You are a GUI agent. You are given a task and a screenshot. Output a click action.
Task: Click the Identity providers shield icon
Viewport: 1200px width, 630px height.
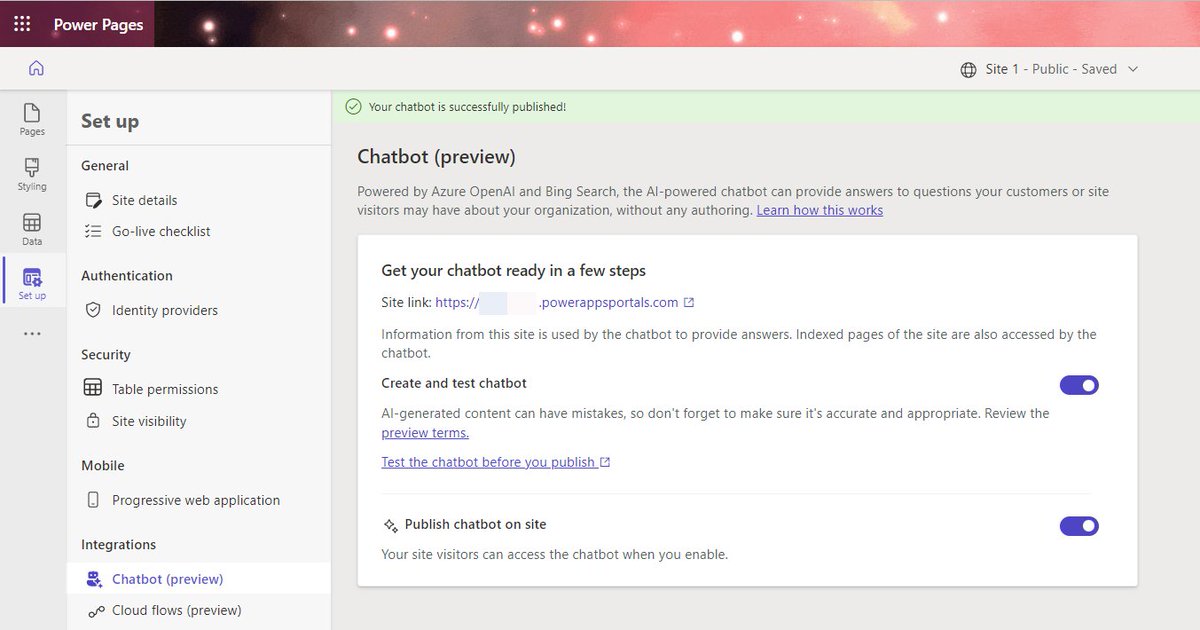click(93, 310)
